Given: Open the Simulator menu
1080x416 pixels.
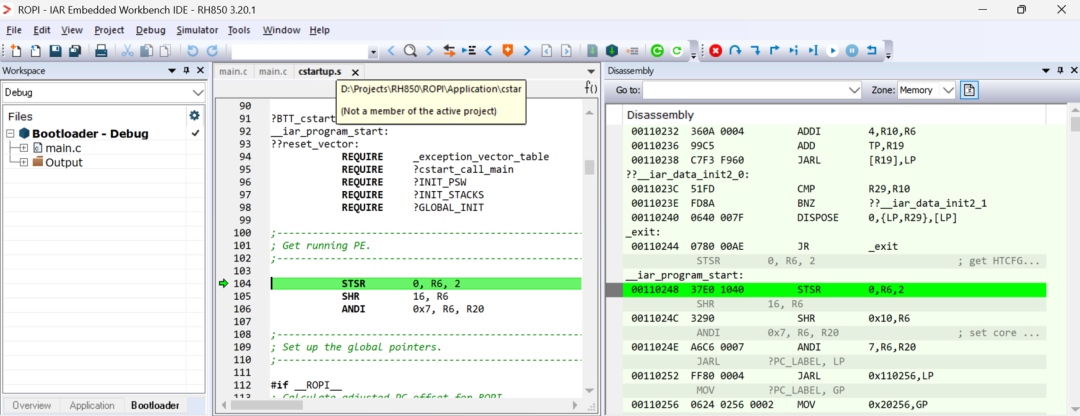Looking at the screenshot, I should coord(197,30).
